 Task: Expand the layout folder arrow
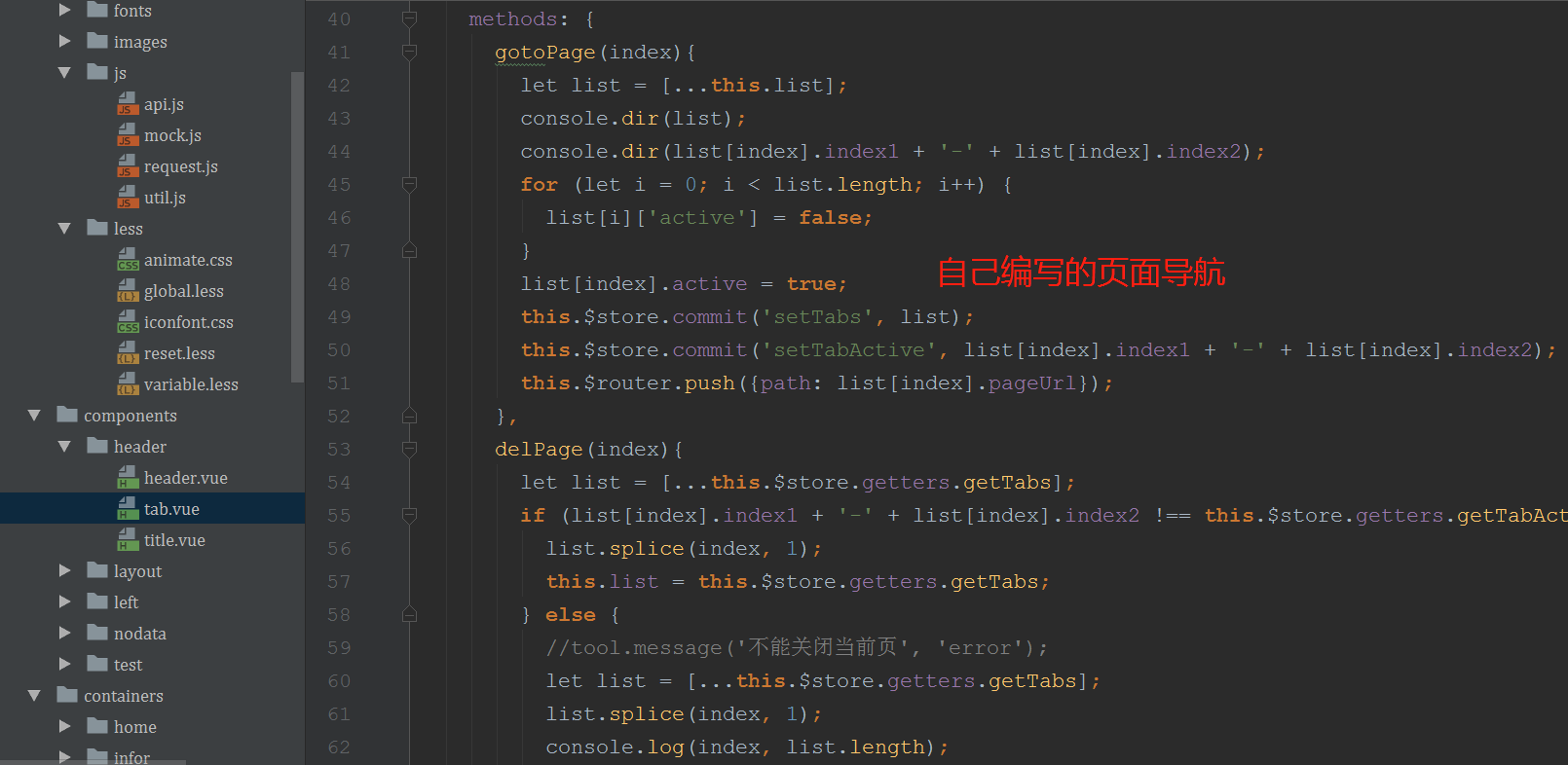click(64, 571)
